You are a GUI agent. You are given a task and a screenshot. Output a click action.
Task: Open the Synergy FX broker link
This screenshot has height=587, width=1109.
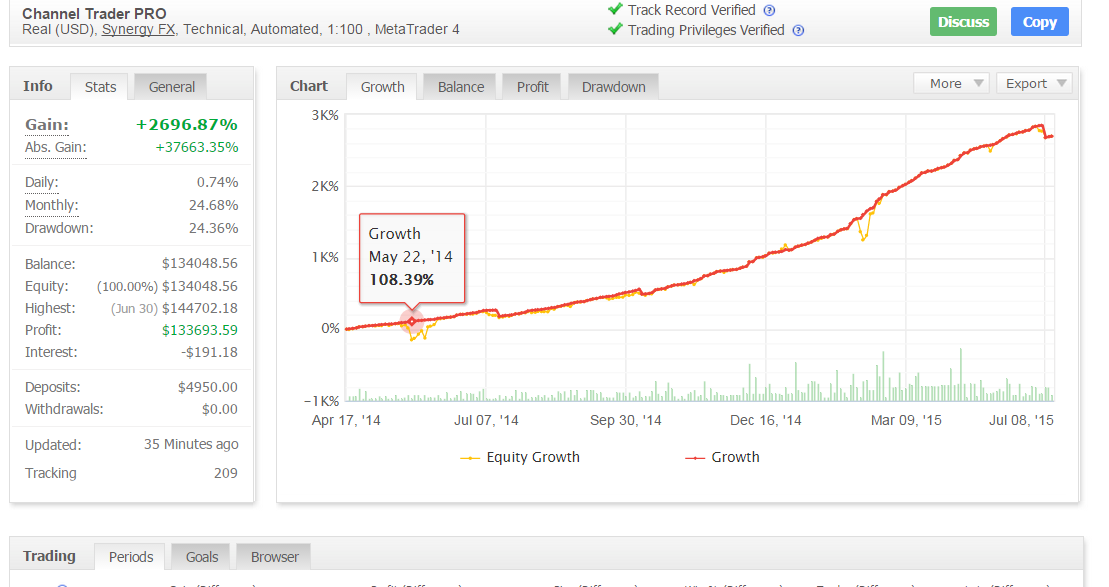(x=139, y=30)
